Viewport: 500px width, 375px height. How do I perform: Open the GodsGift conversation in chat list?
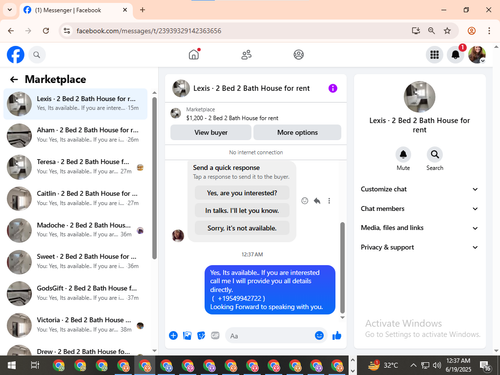pyautogui.click(x=75, y=293)
